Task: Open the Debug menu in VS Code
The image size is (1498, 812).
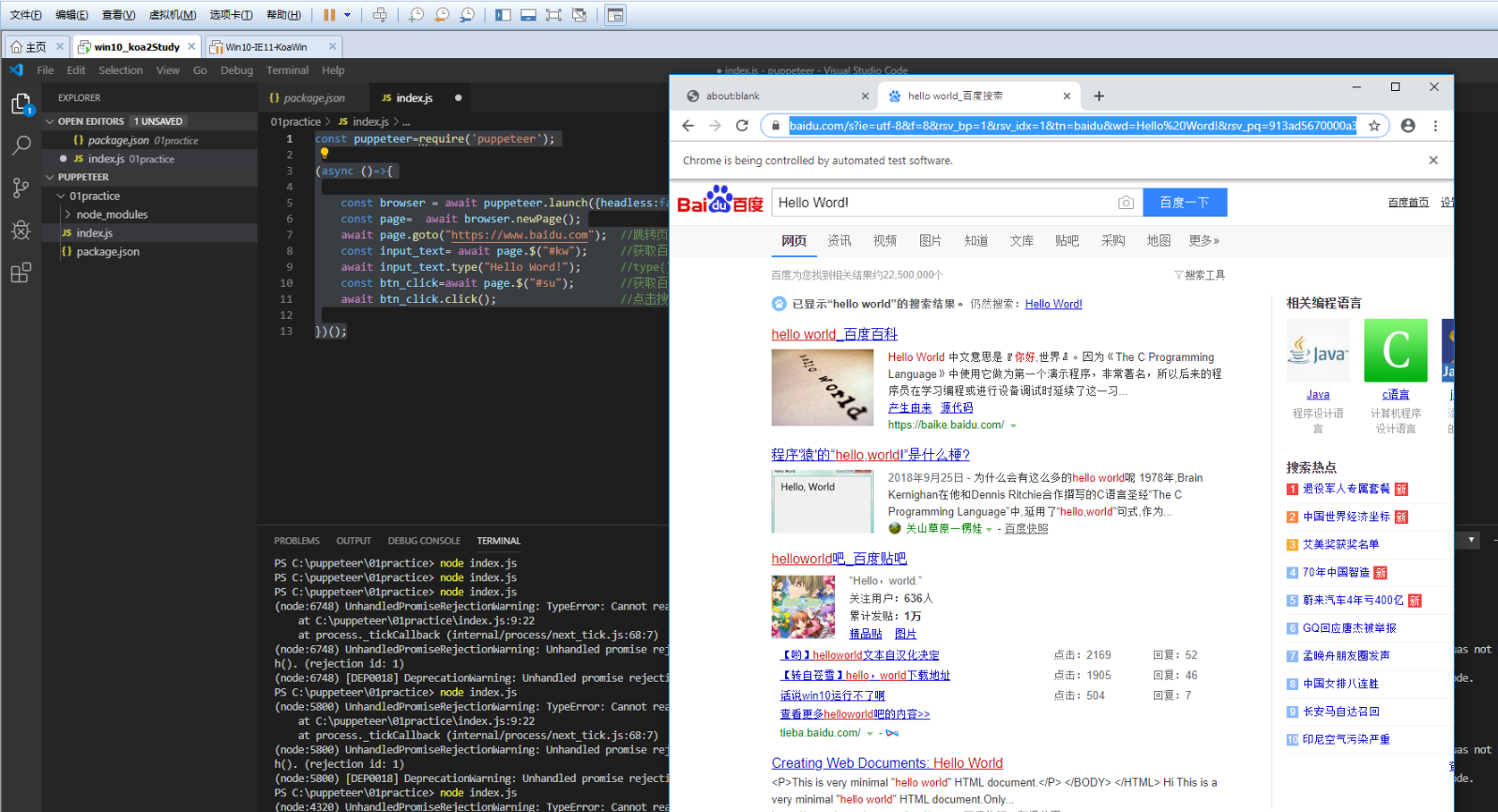Action: [236, 70]
